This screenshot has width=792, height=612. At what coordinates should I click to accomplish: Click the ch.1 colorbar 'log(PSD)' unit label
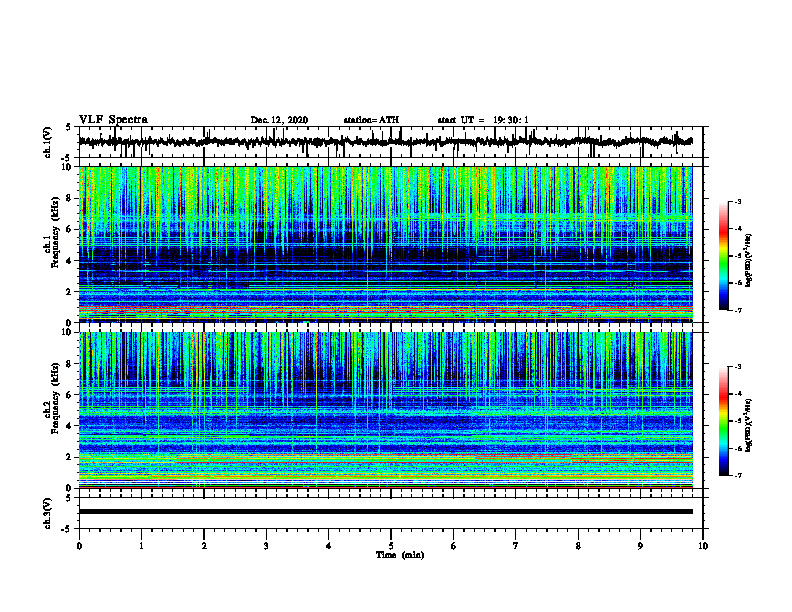pos(749,261)
